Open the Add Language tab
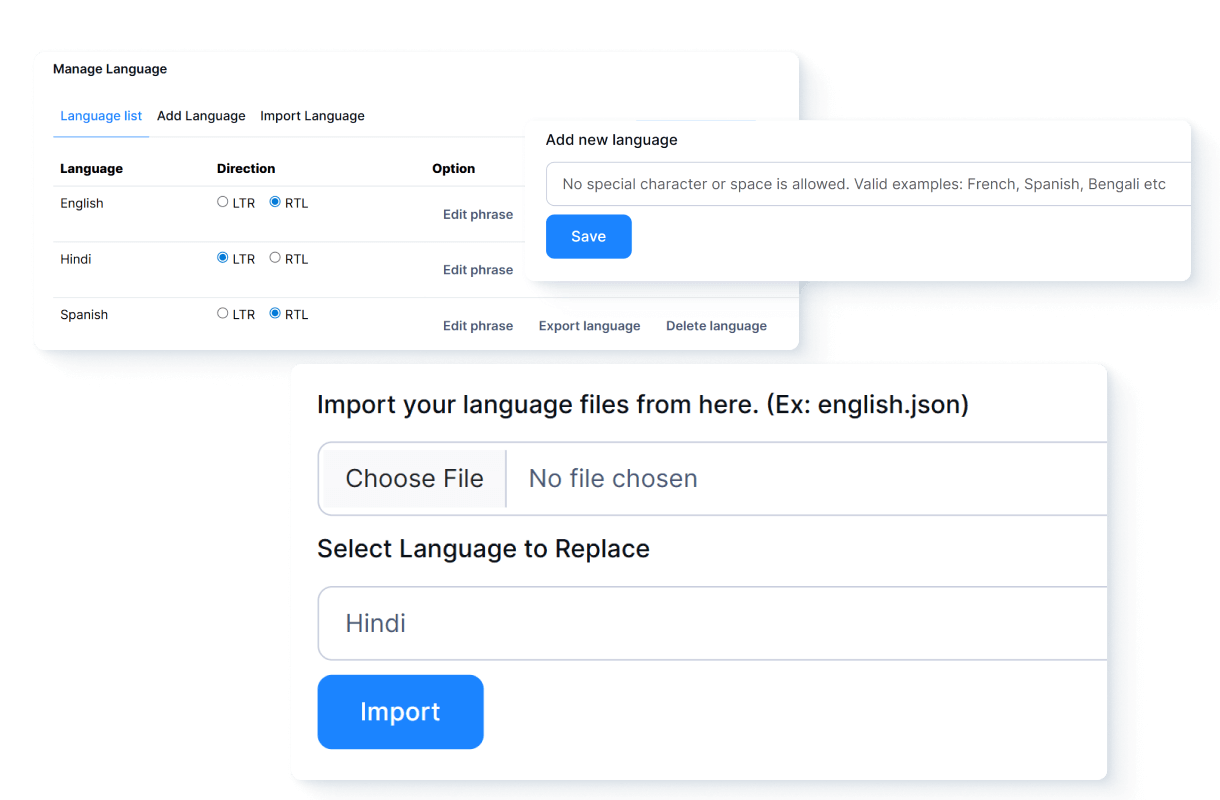The width and height of the screenshot is (1220, 800). click(201, 116)
